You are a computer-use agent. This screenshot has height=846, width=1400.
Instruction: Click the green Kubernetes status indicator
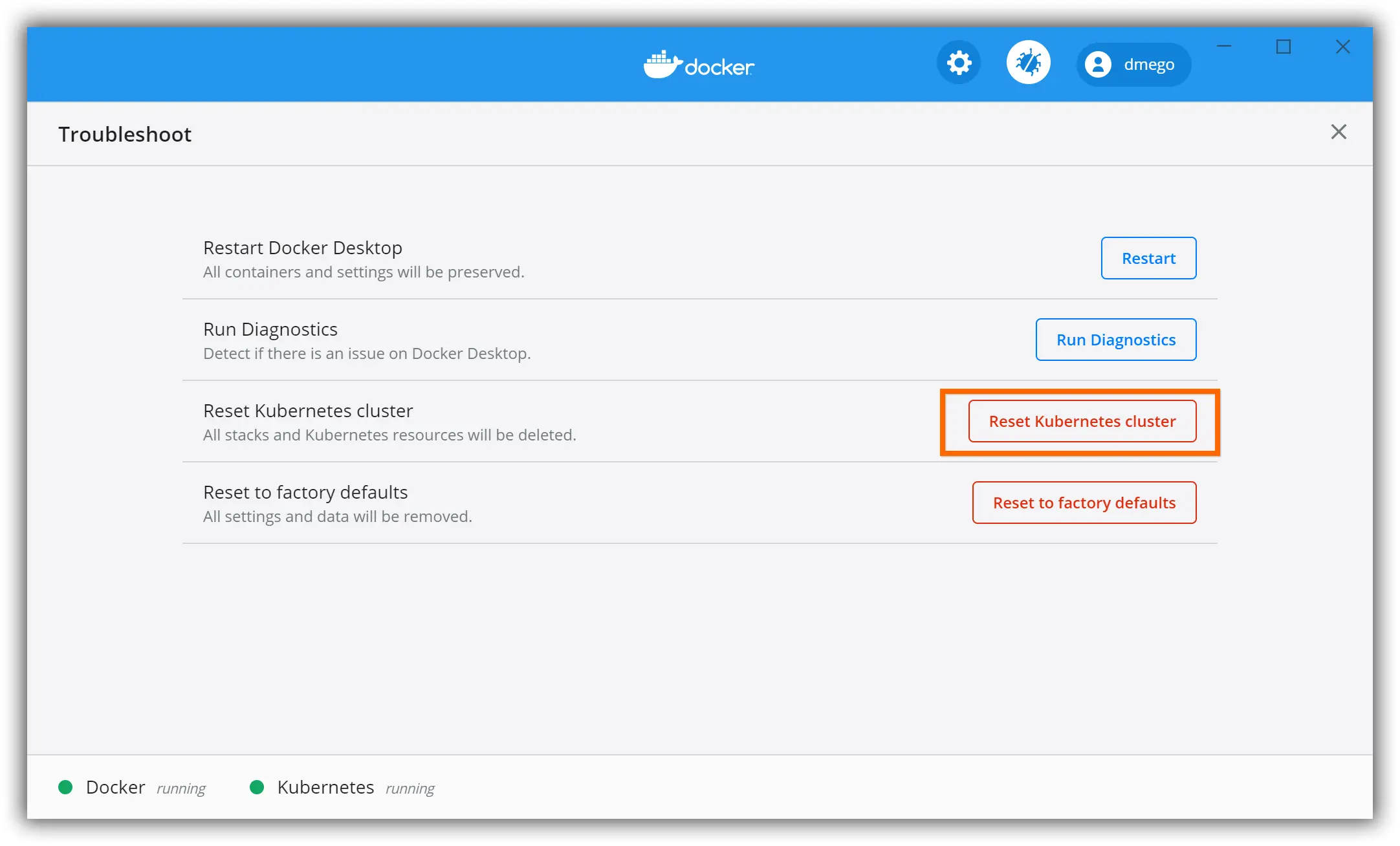pos(257,787)
